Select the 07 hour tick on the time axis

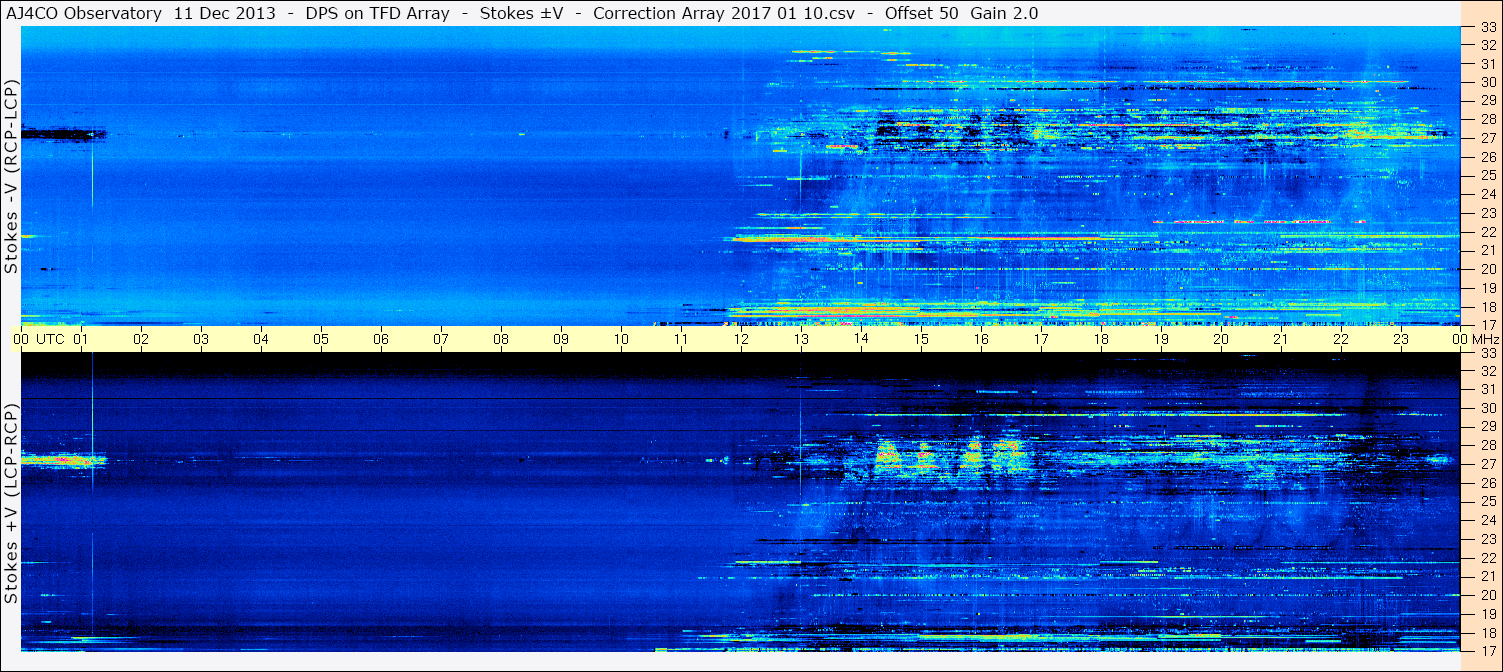click(x=441, y=339)
